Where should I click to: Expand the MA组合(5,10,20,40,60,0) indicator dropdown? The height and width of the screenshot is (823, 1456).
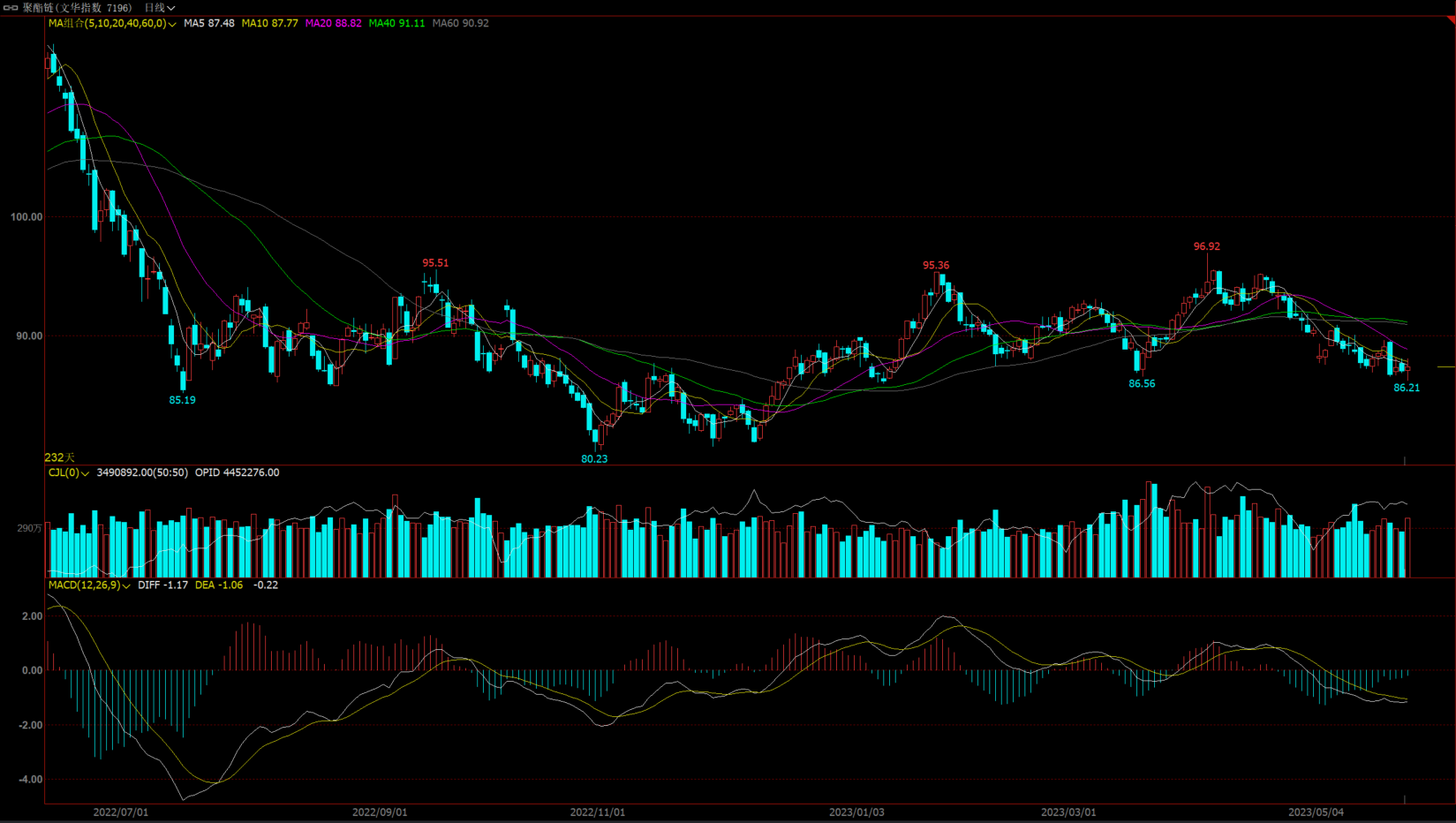click(x=172, y=24)
